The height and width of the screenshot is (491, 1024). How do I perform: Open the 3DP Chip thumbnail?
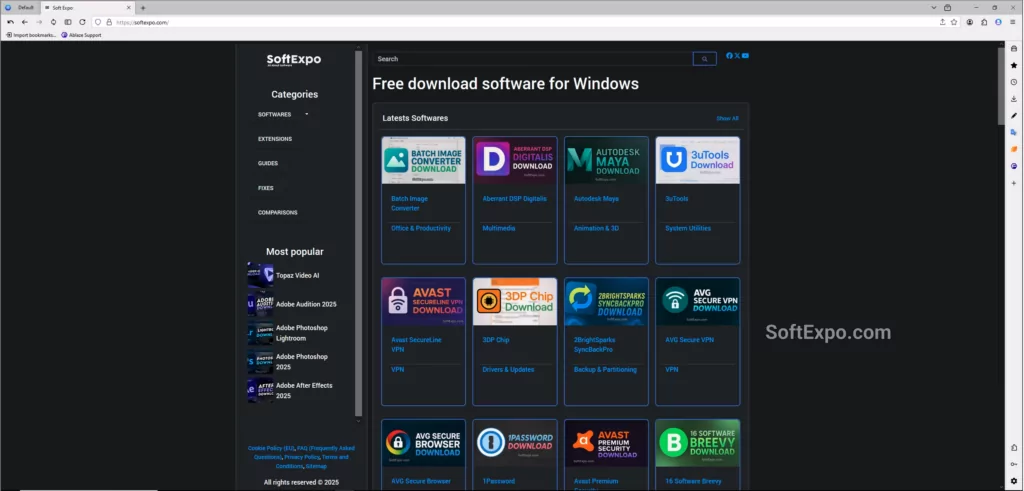(x=515, y=302)
